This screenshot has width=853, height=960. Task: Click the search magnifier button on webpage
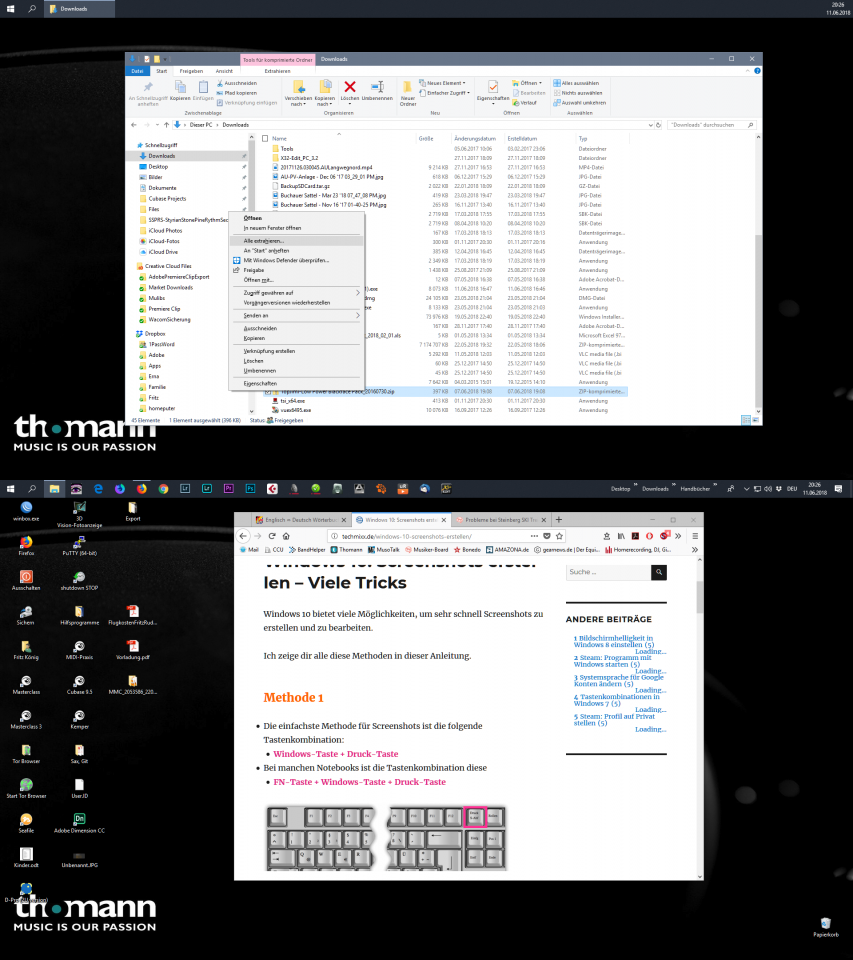pos(659,572)
